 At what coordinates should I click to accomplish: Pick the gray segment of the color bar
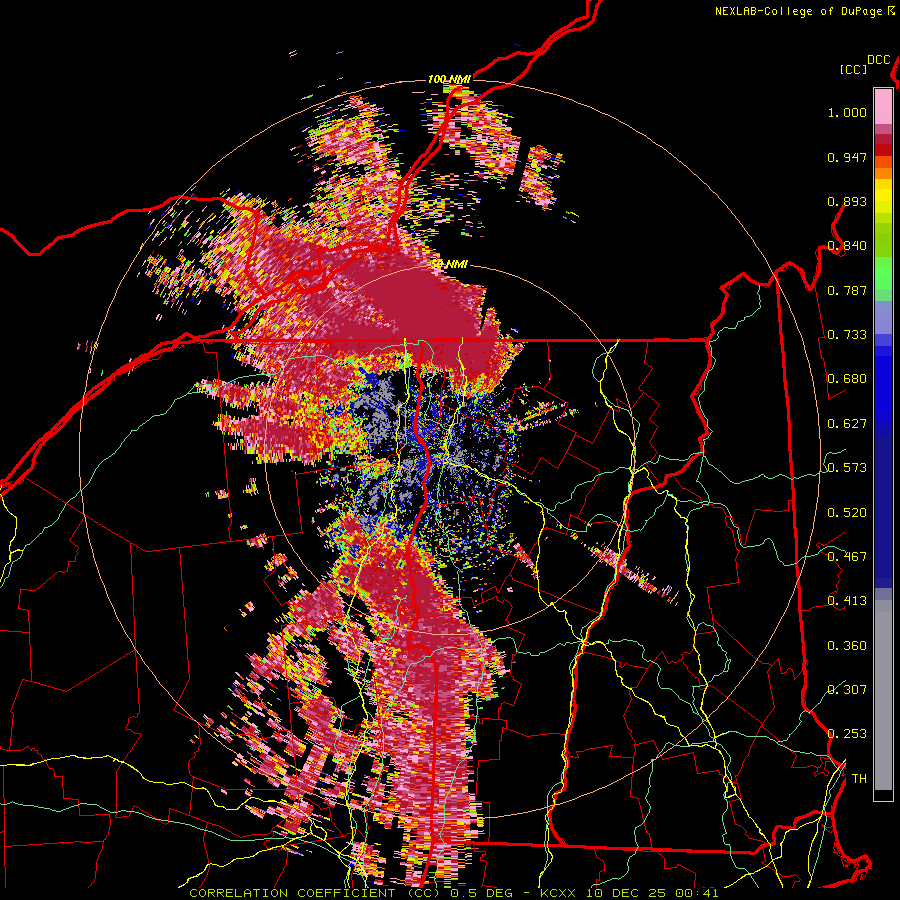tap(883, 695)
